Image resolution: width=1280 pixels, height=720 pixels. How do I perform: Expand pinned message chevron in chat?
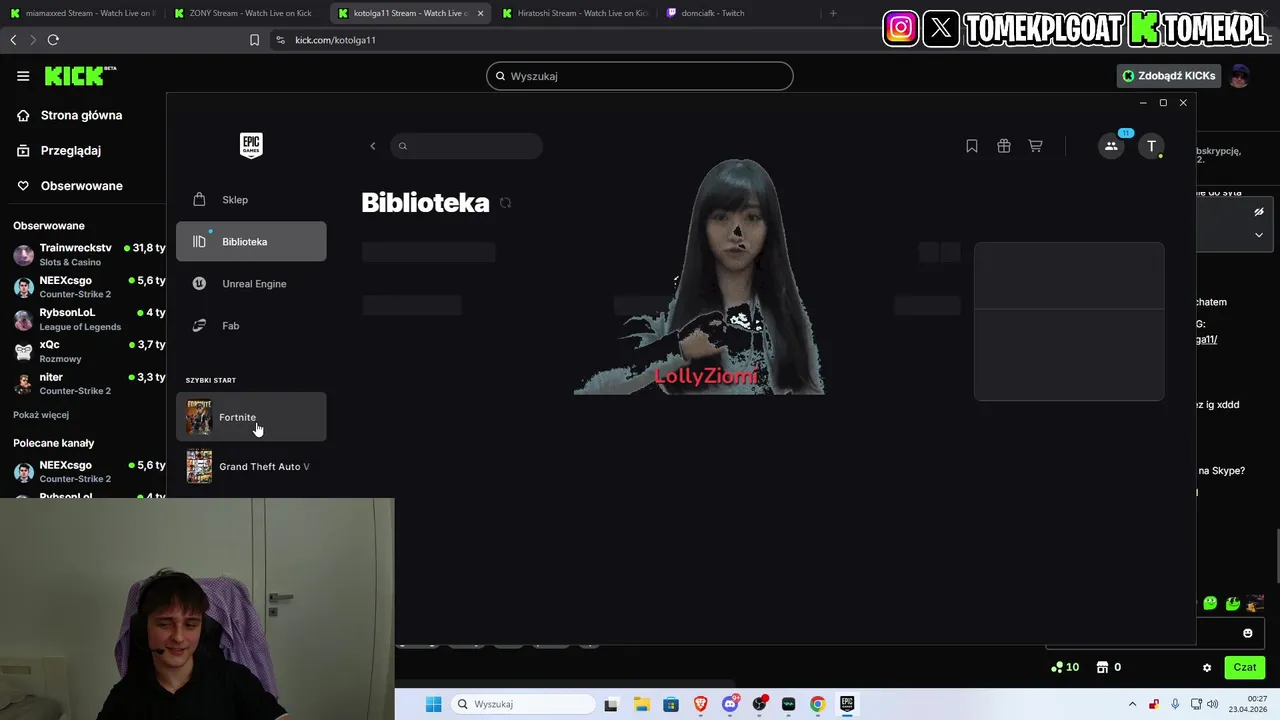coord(1259,235)
